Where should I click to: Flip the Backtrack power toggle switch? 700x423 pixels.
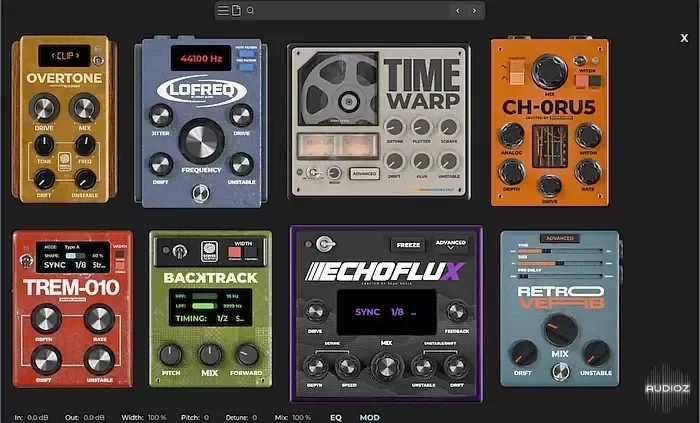coord(179,251)
